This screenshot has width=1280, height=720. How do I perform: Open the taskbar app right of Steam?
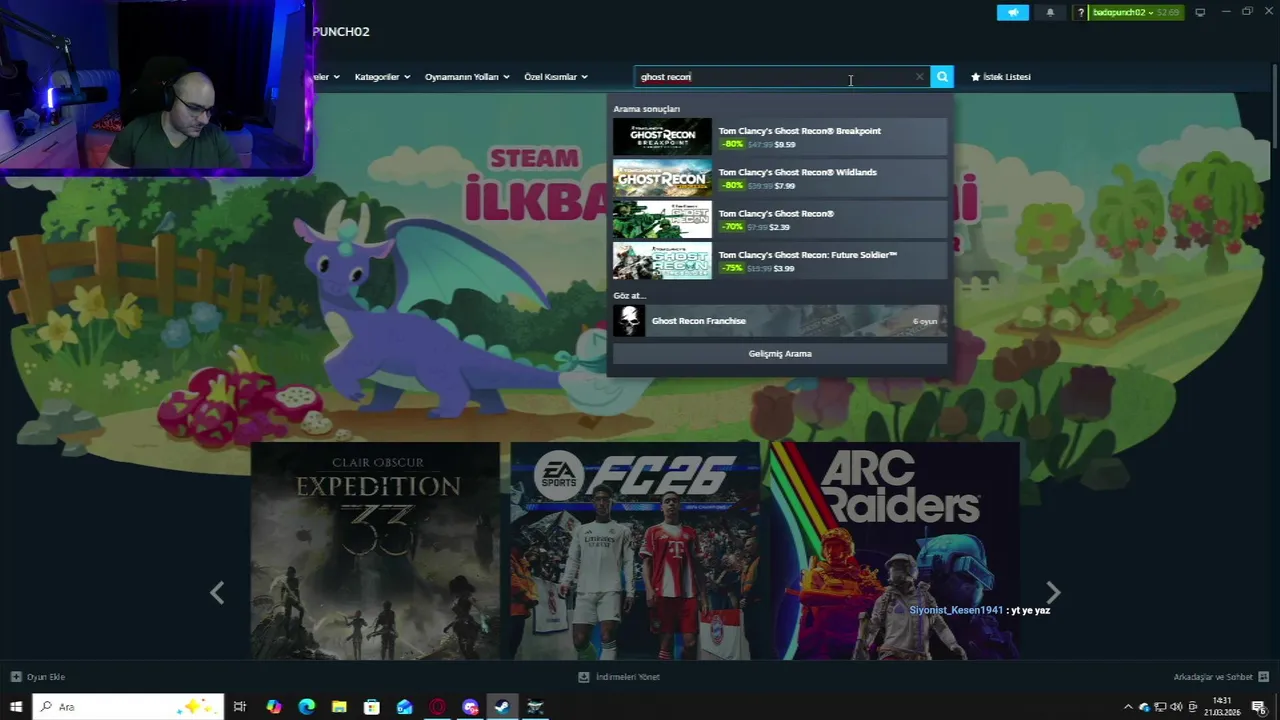tap(535, 707)
